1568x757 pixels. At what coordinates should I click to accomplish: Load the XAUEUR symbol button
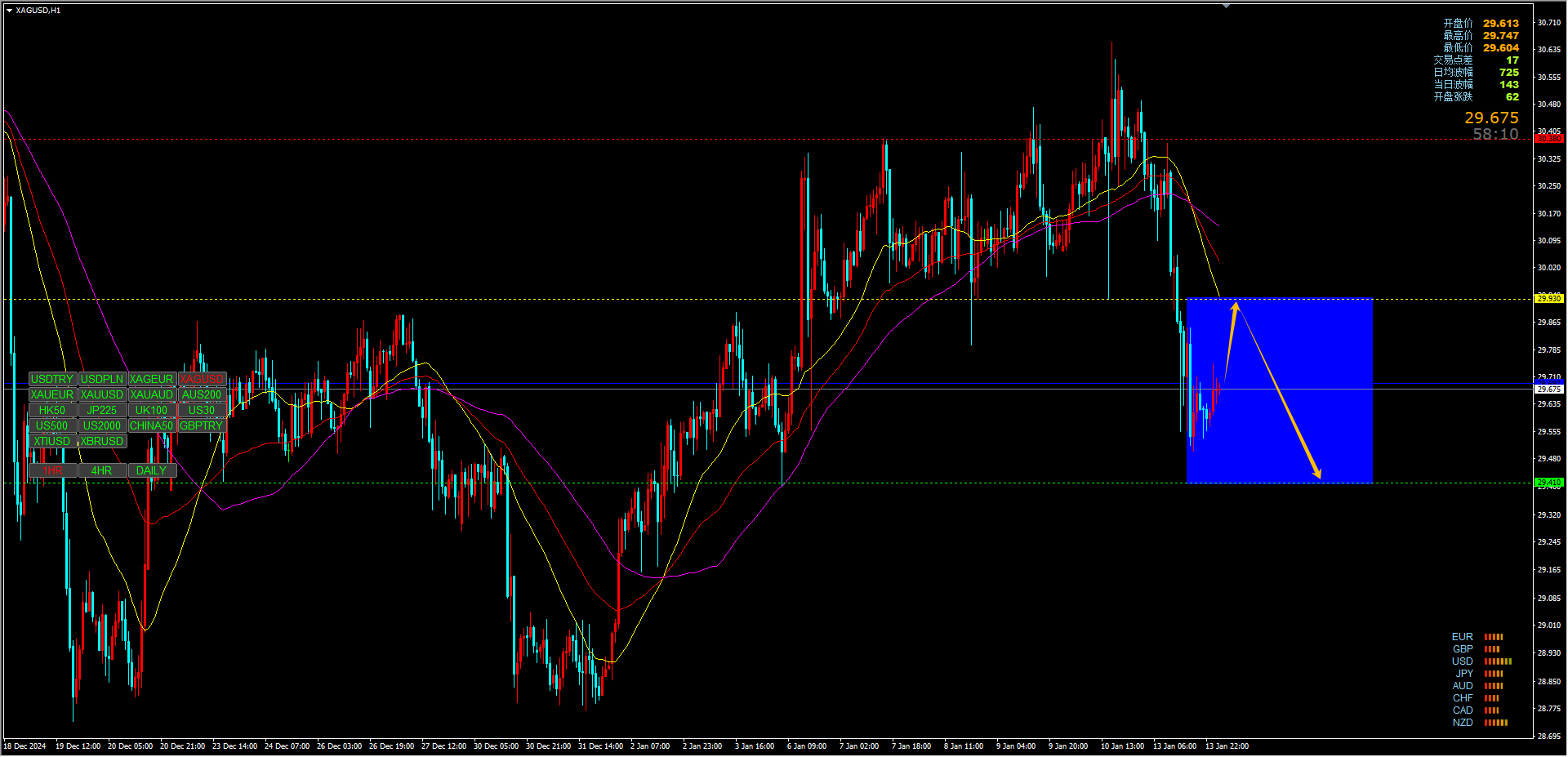[x=52, y=395]
